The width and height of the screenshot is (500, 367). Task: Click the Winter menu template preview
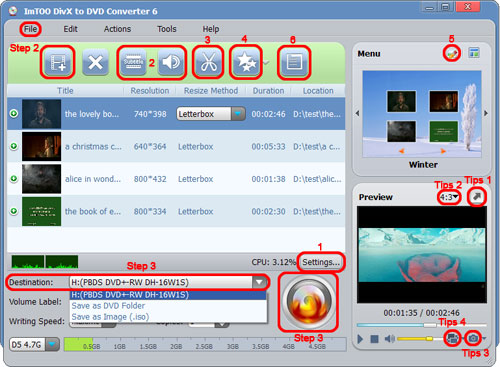pyautogui.click(x=422, y=113)
